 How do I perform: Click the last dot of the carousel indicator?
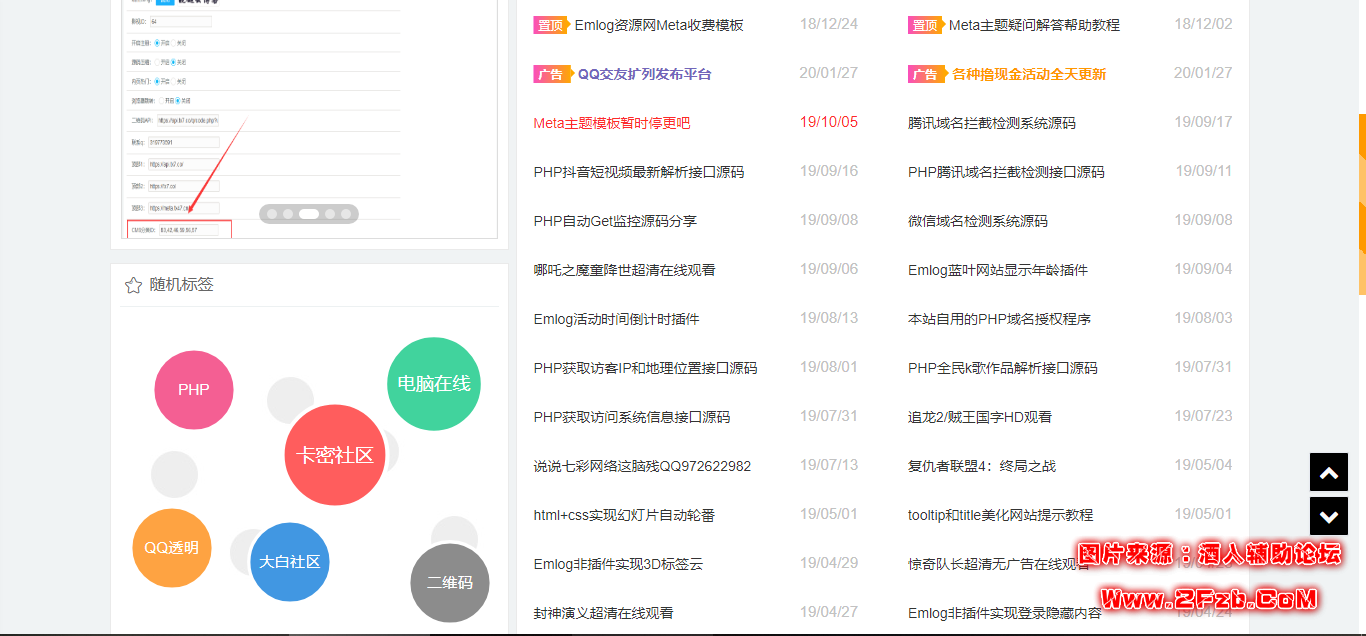coord(346,214)
